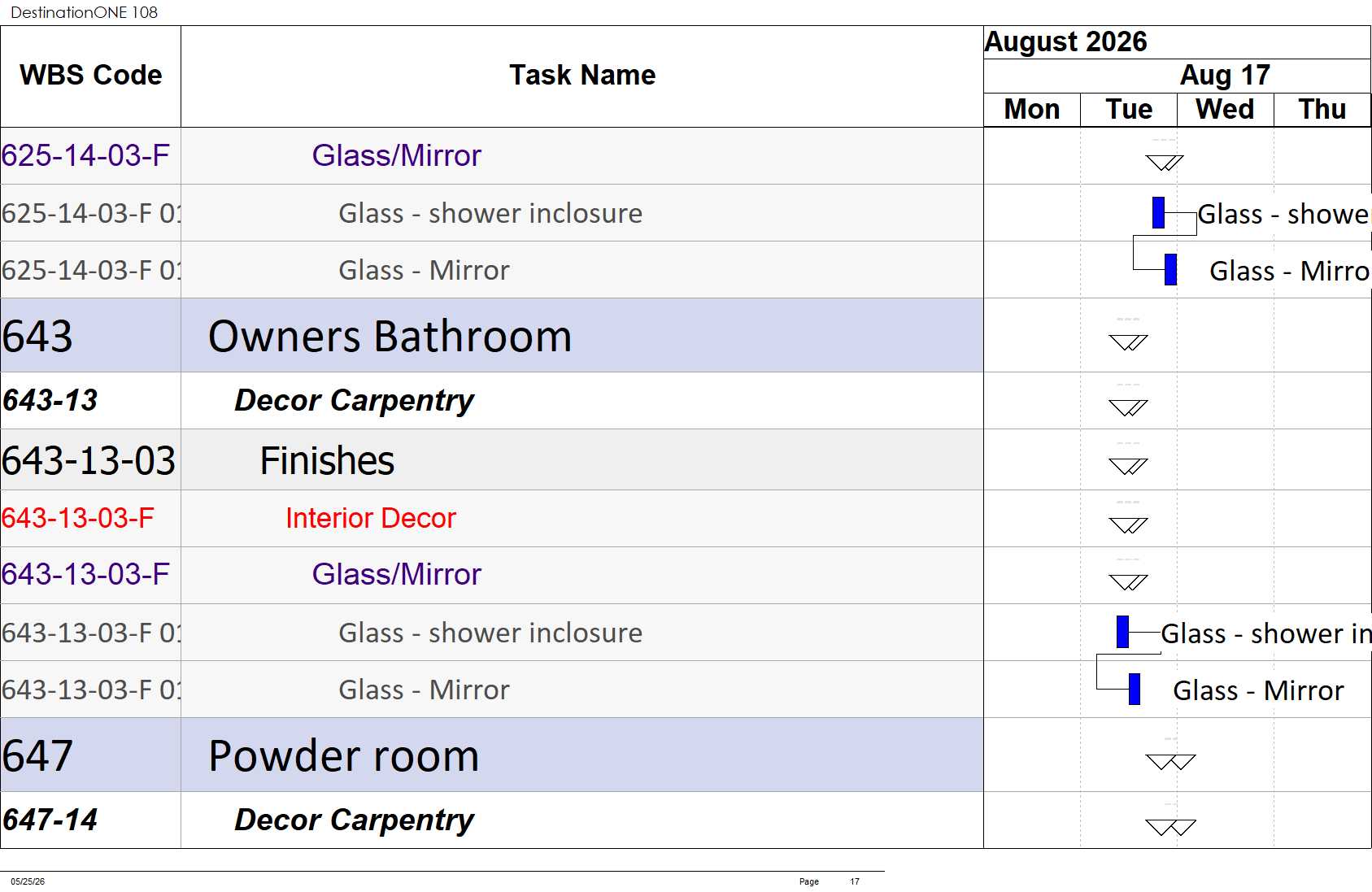The width and height of the screenshot is (1372, 892).
Task: Select the Powder room task row
Action: (492, 755)
